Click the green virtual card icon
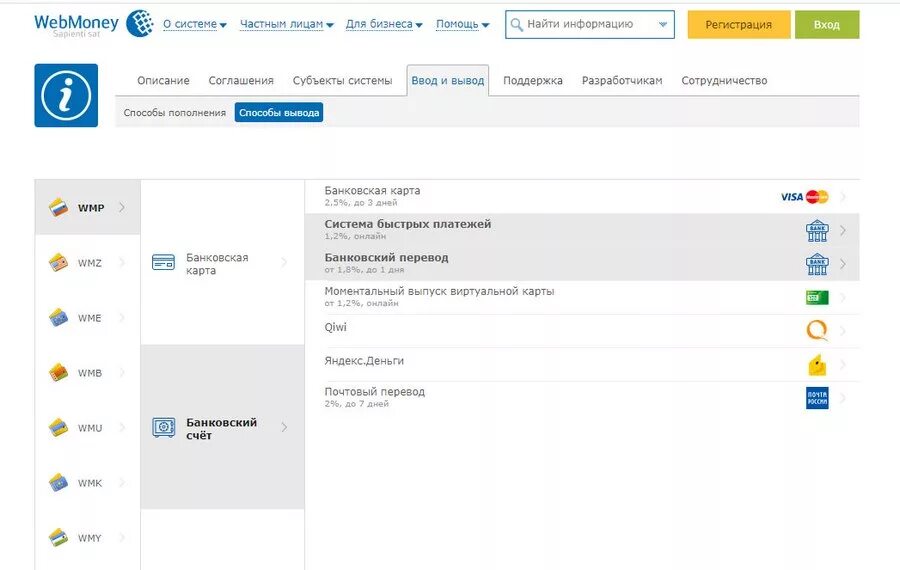This screenshot has height=570, width=900. pyautogui.click(x=817, y=297)
